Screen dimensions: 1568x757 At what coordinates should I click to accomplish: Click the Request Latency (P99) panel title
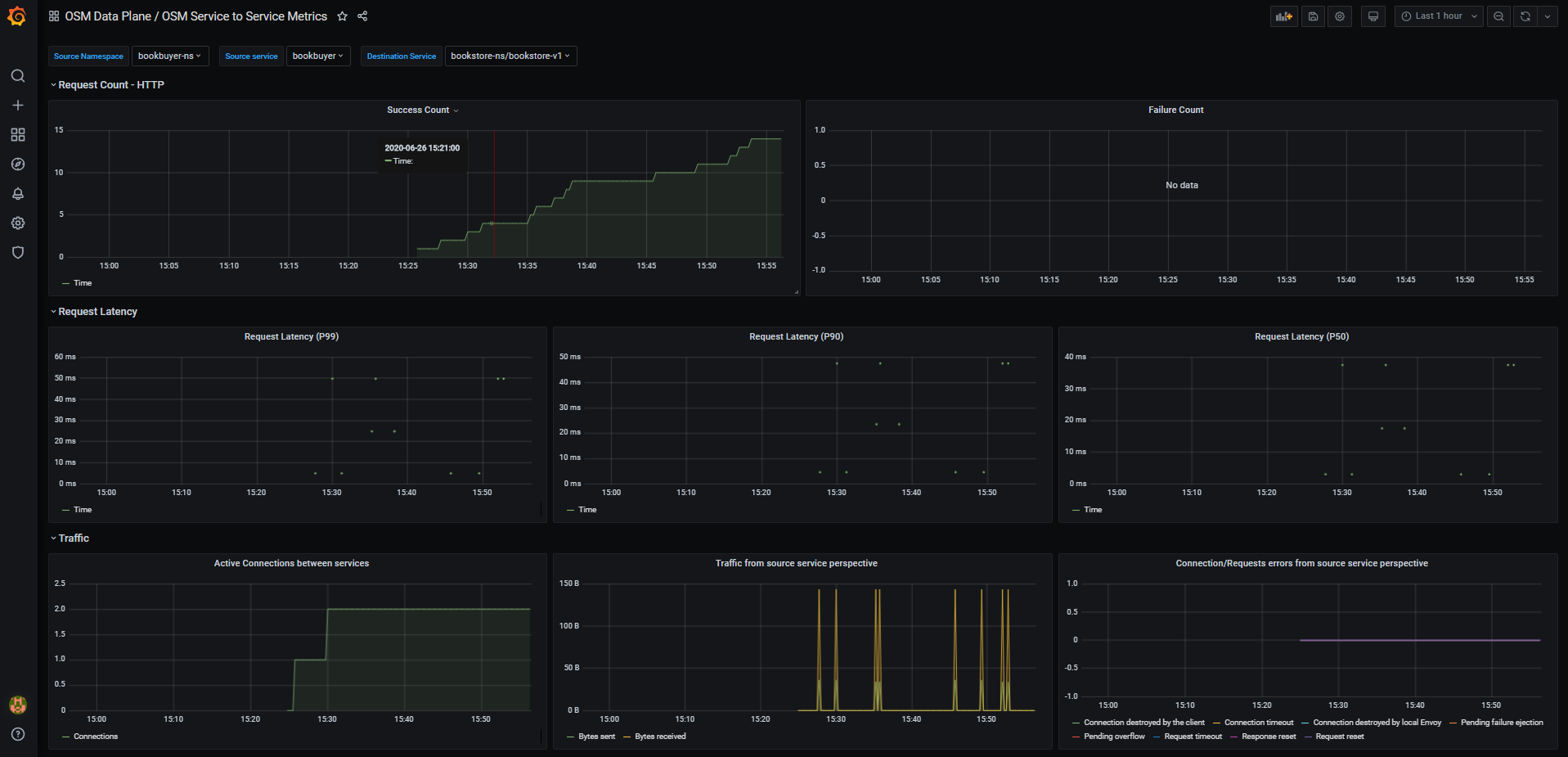[291, 336]
